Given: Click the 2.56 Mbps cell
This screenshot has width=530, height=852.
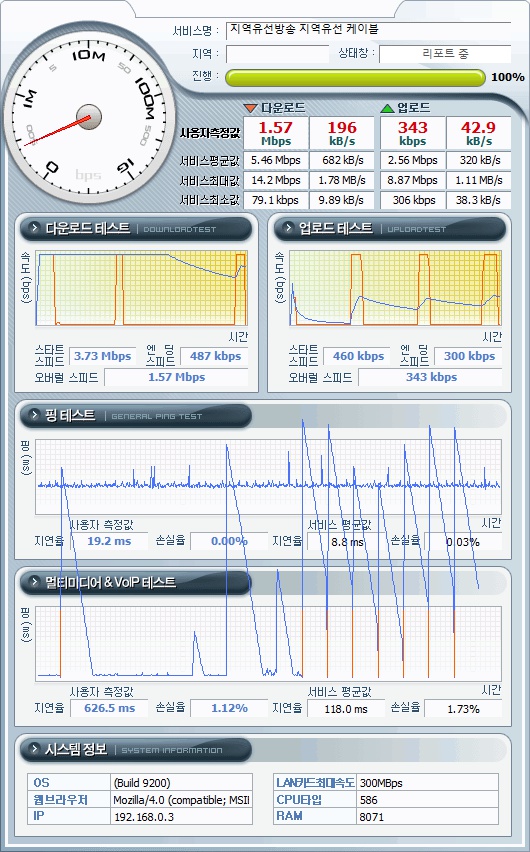Looking at the screenshot, I should coord(413,160).
